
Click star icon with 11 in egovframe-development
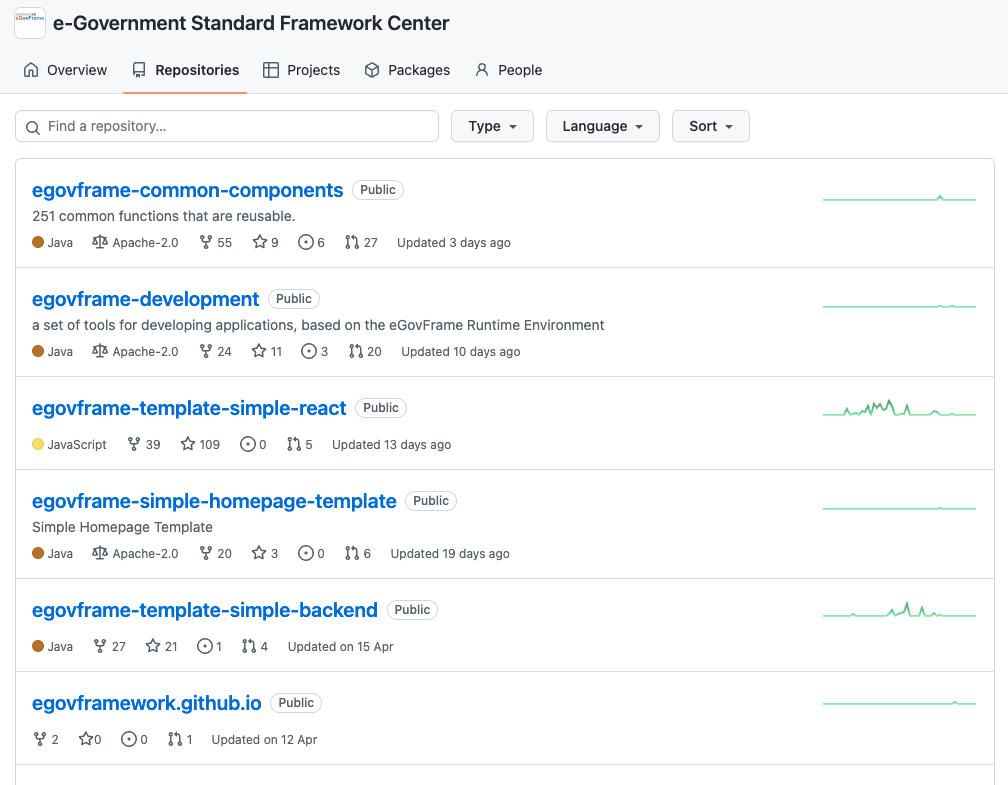pyautogui.click(x=259, y=352)
